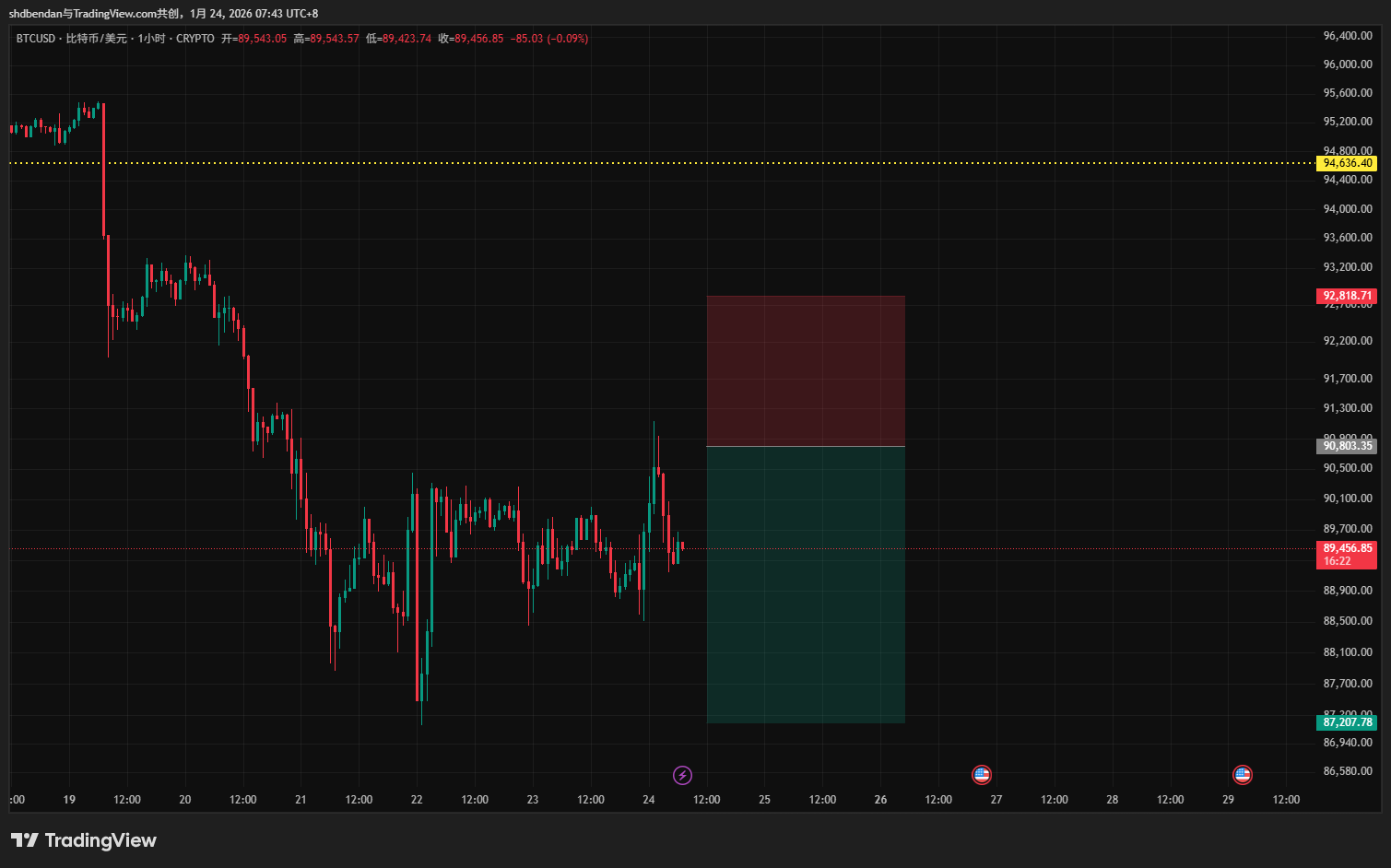Click date label 22 on time axis
1391x868 pixels.
pos(417,800)
